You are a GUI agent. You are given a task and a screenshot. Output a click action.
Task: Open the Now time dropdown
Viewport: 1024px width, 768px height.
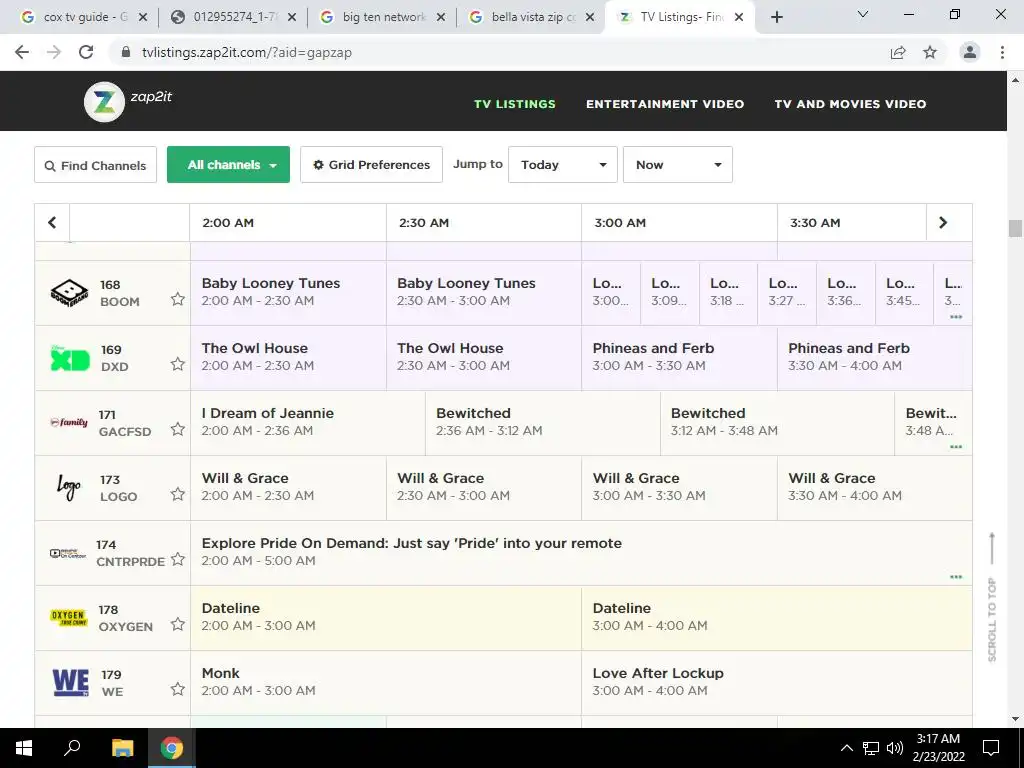click(678, 165)
